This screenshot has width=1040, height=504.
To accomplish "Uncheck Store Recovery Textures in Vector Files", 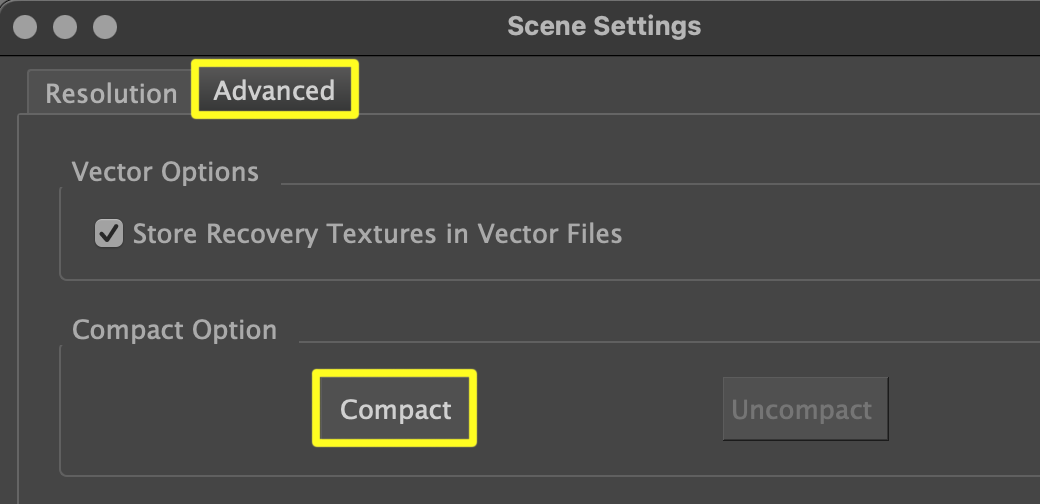I will (107, 234).
